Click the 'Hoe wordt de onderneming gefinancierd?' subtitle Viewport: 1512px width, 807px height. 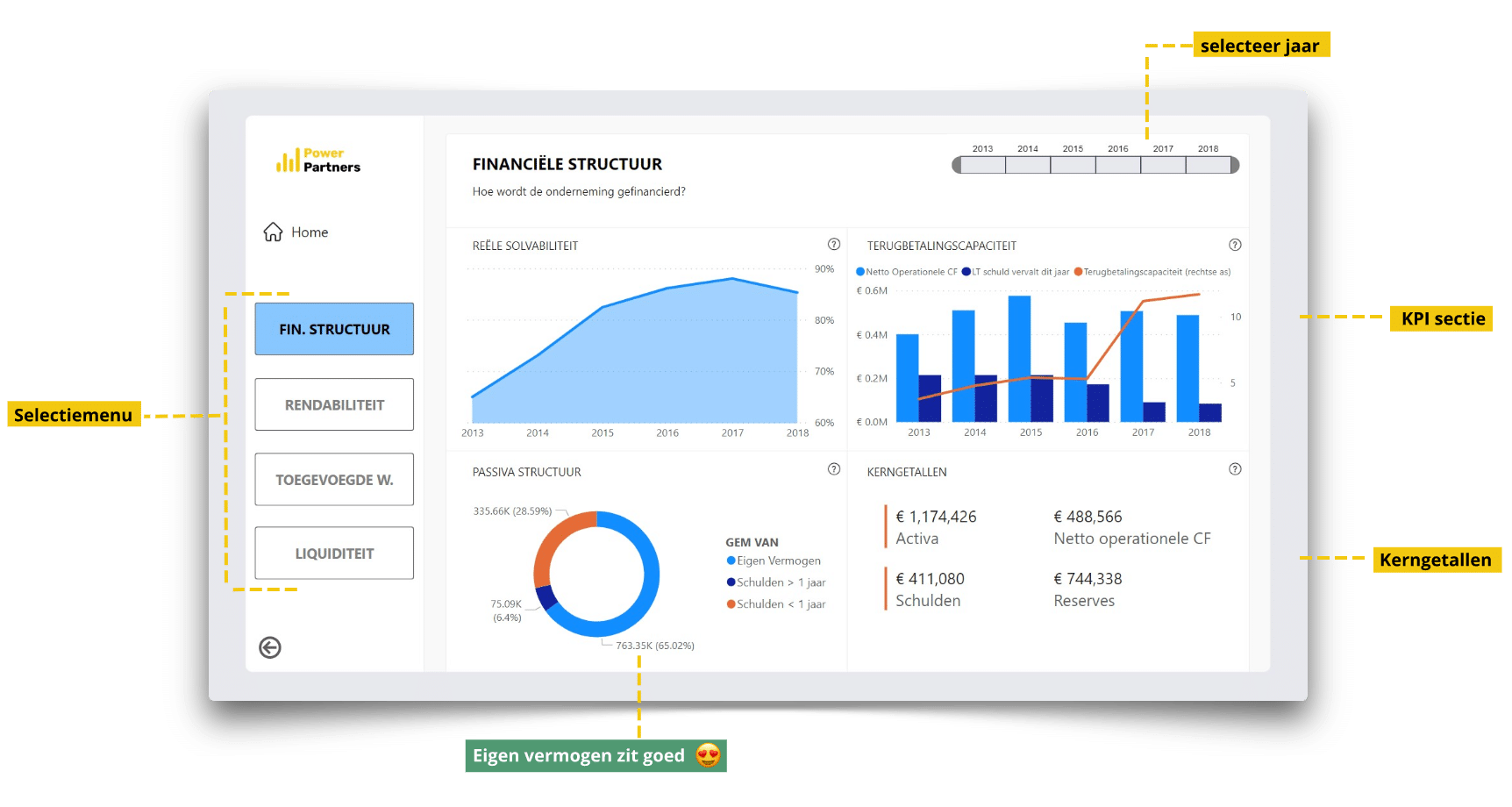[x=579, y=191]
